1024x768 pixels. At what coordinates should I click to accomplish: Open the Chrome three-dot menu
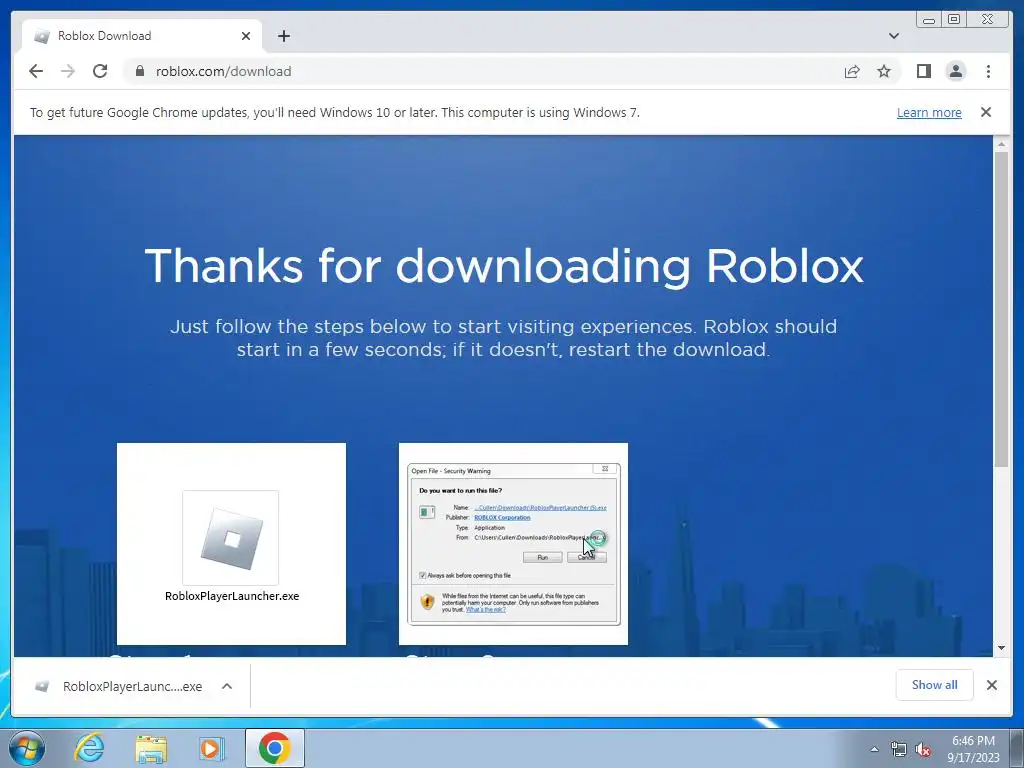988,71
